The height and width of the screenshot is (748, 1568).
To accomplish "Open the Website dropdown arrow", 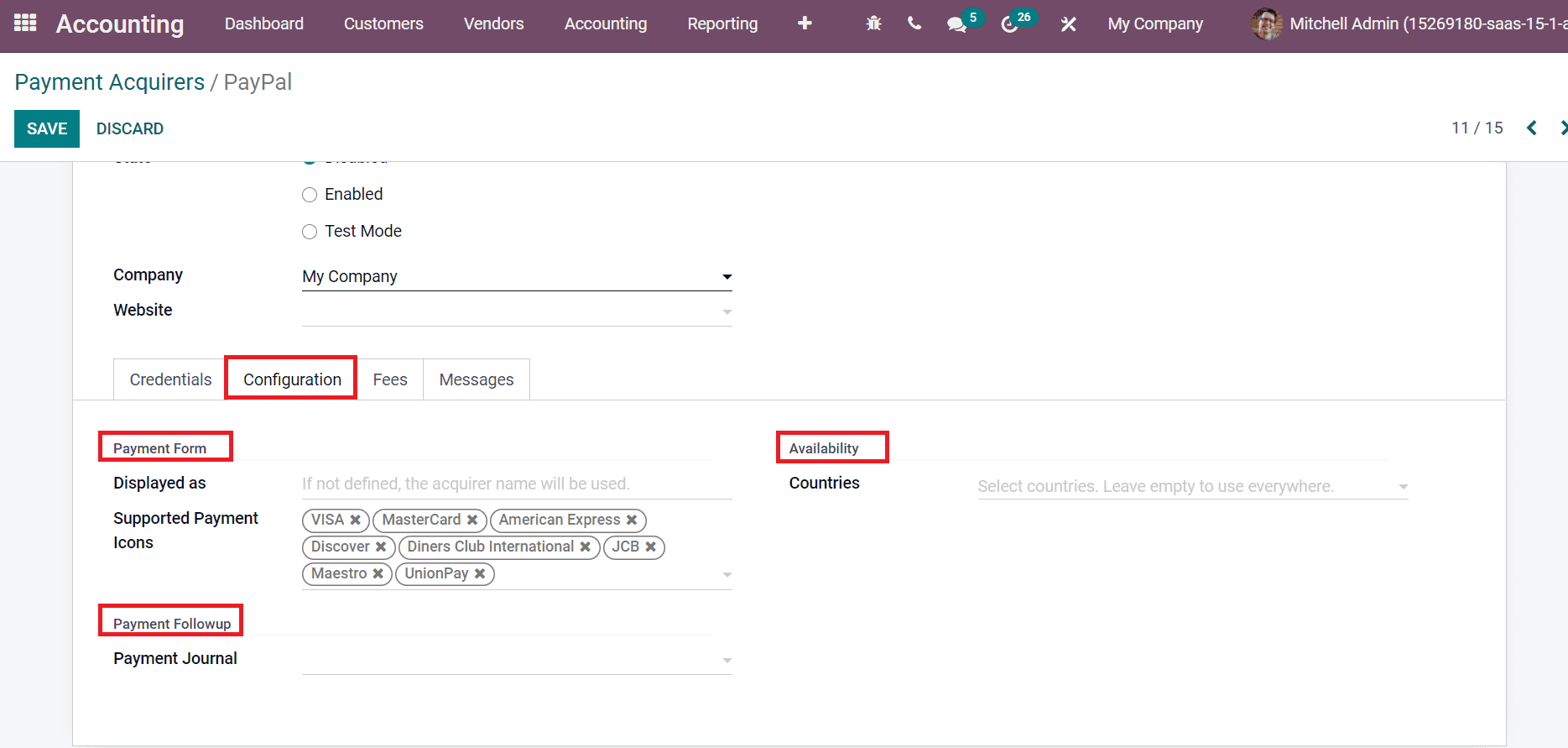I will (x=727, y=311).
